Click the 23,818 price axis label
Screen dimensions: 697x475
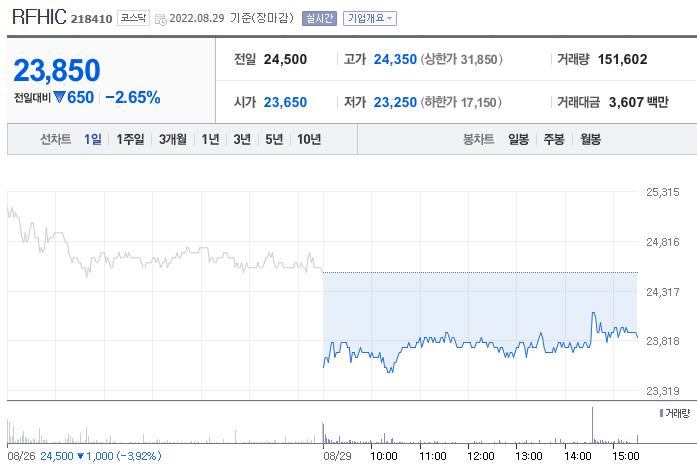[x=663, y=341]
